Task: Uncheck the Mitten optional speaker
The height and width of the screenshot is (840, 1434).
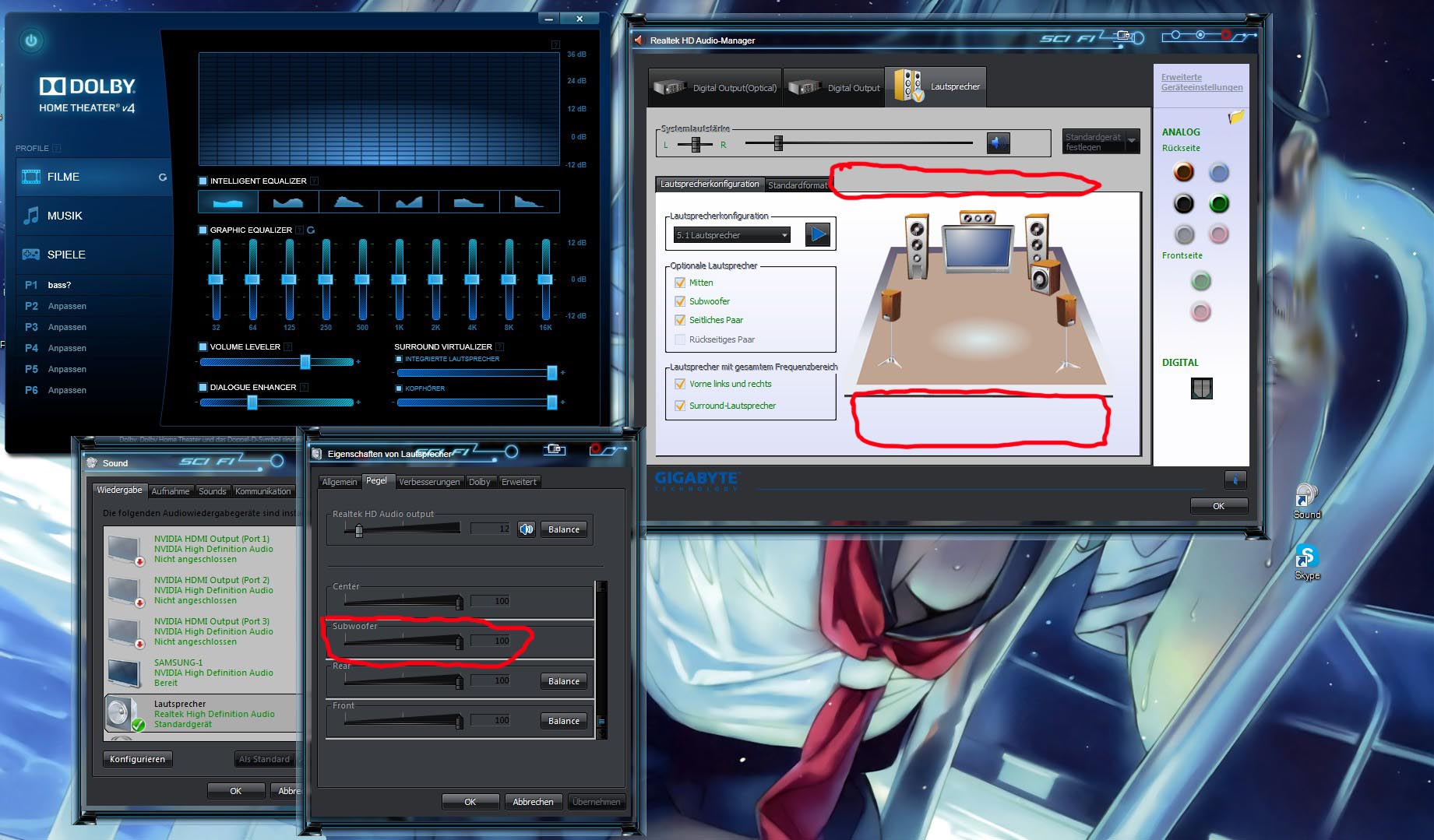Action: [680, 283]
